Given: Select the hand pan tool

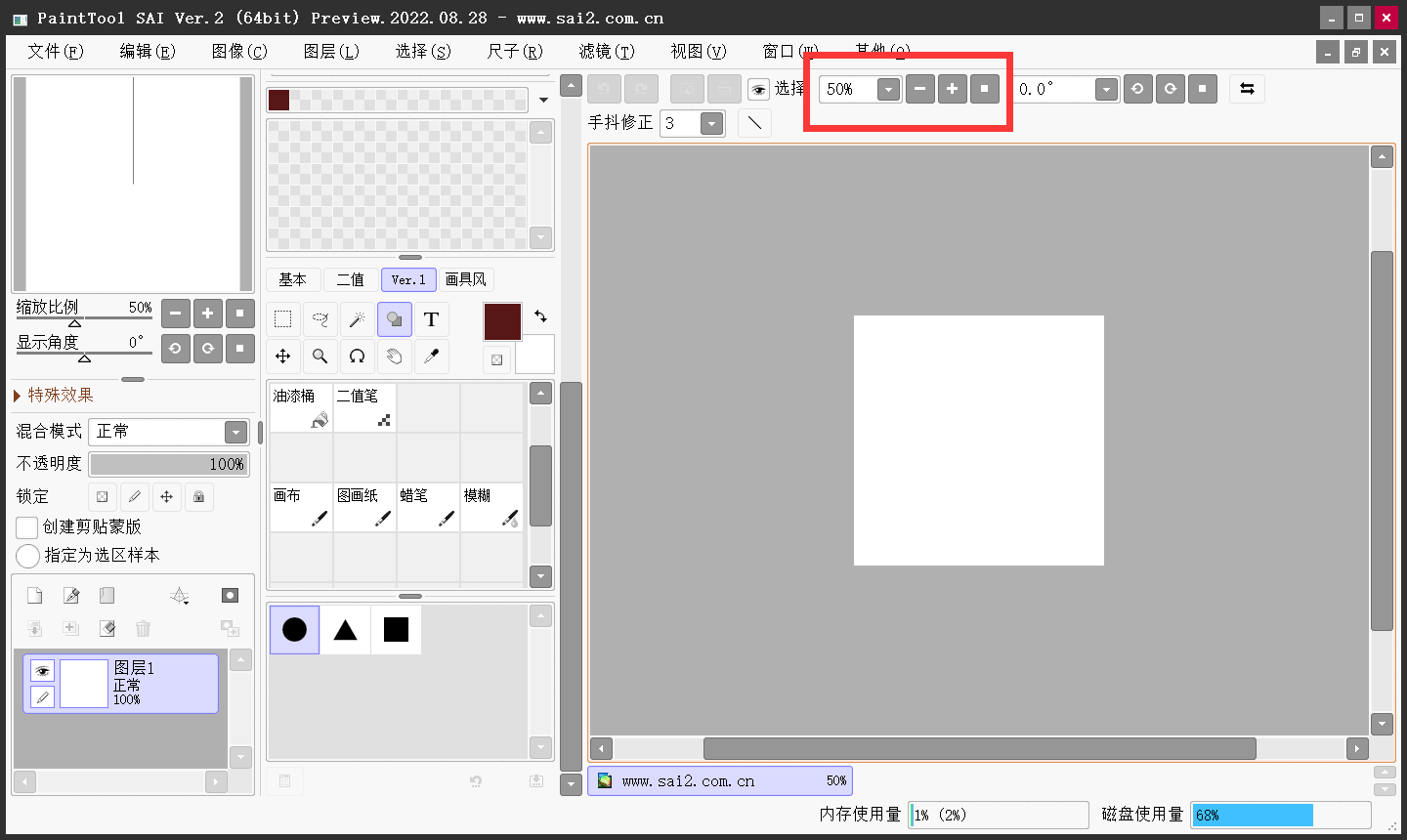Looking at the screenshot, I should [395, 357].
